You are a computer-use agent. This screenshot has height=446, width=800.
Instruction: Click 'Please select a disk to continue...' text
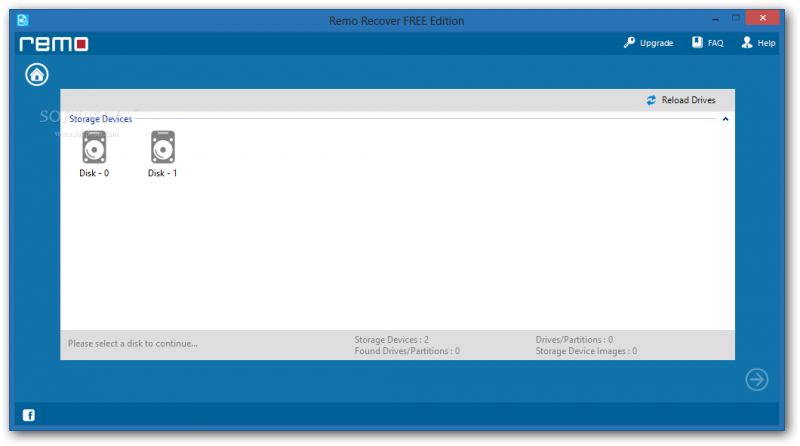tap(133, 343)
